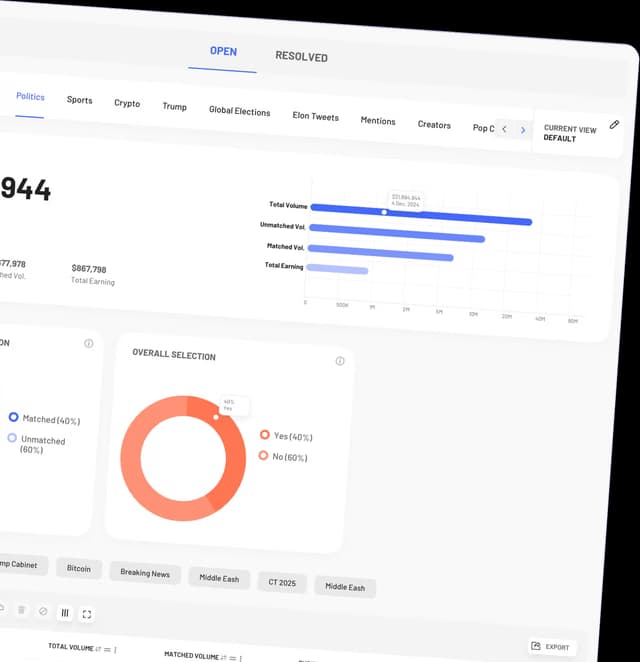Select the Crypto category tab
This screenshot has width=640, height=662.
point(127,103)
